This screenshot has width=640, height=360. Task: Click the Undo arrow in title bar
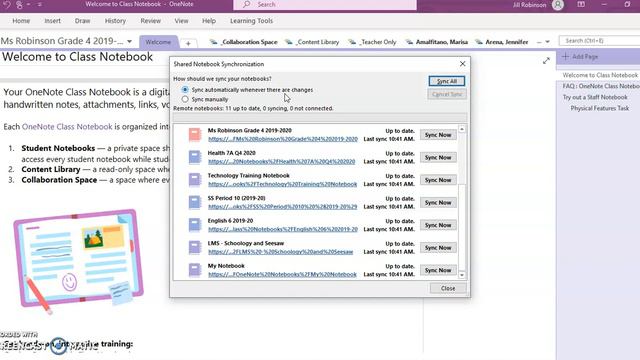click(7, 4)
